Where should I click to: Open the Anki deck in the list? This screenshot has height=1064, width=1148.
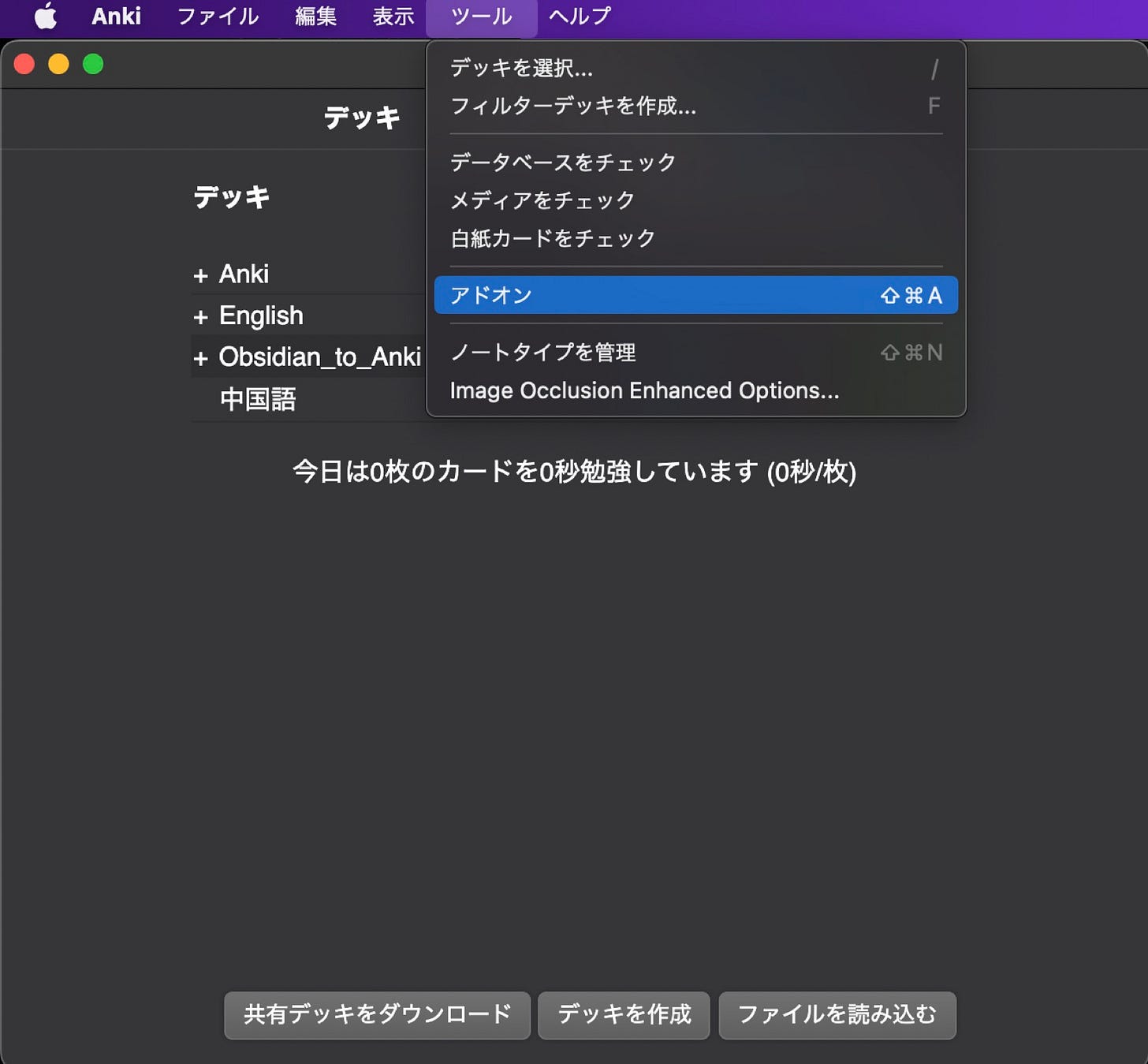pos(244,274)
